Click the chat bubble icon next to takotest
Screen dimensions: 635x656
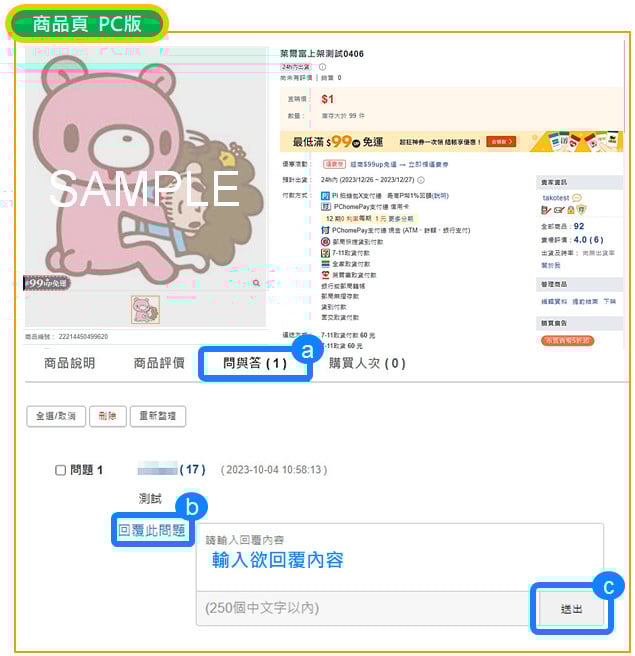576,197
